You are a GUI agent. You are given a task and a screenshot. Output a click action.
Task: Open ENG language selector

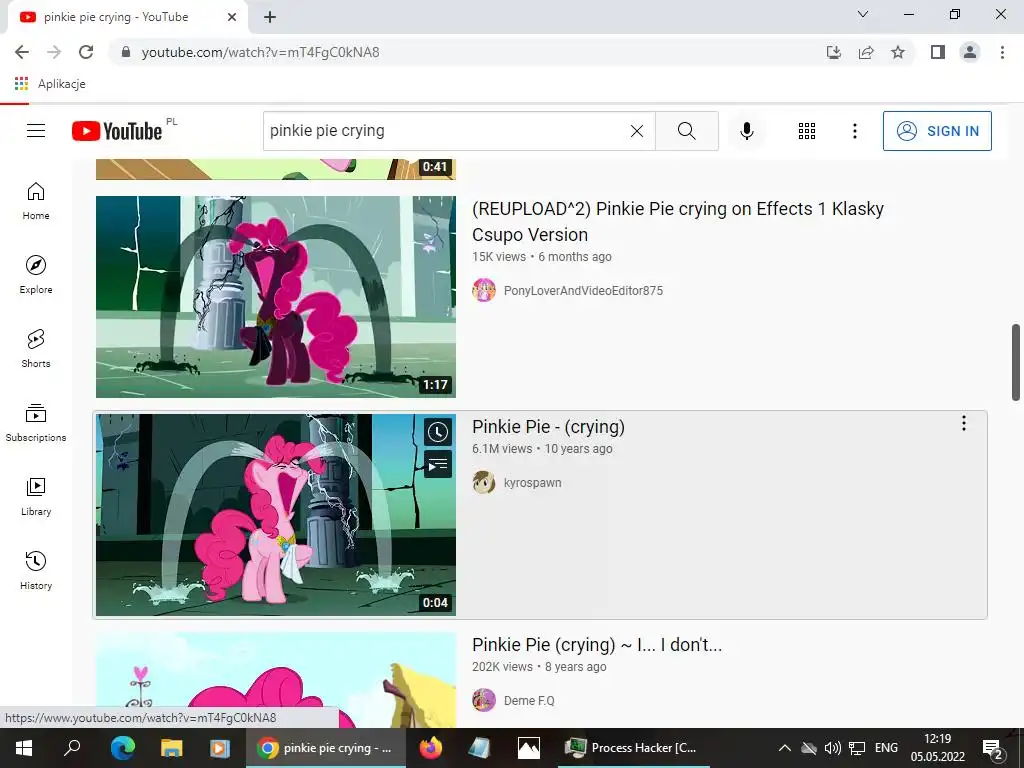pyautogui.click(x=886, y=748)
